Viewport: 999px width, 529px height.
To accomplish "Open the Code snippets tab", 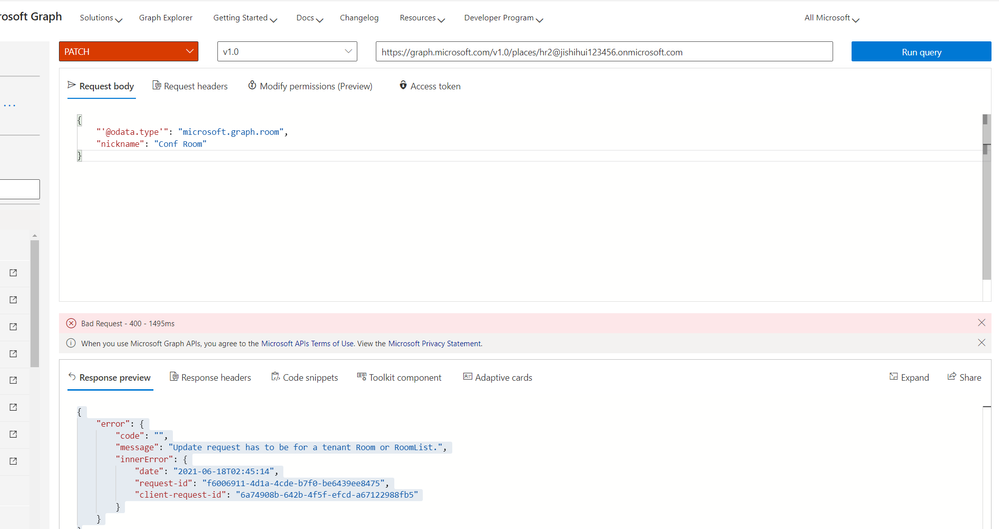I will click(305, 377).
